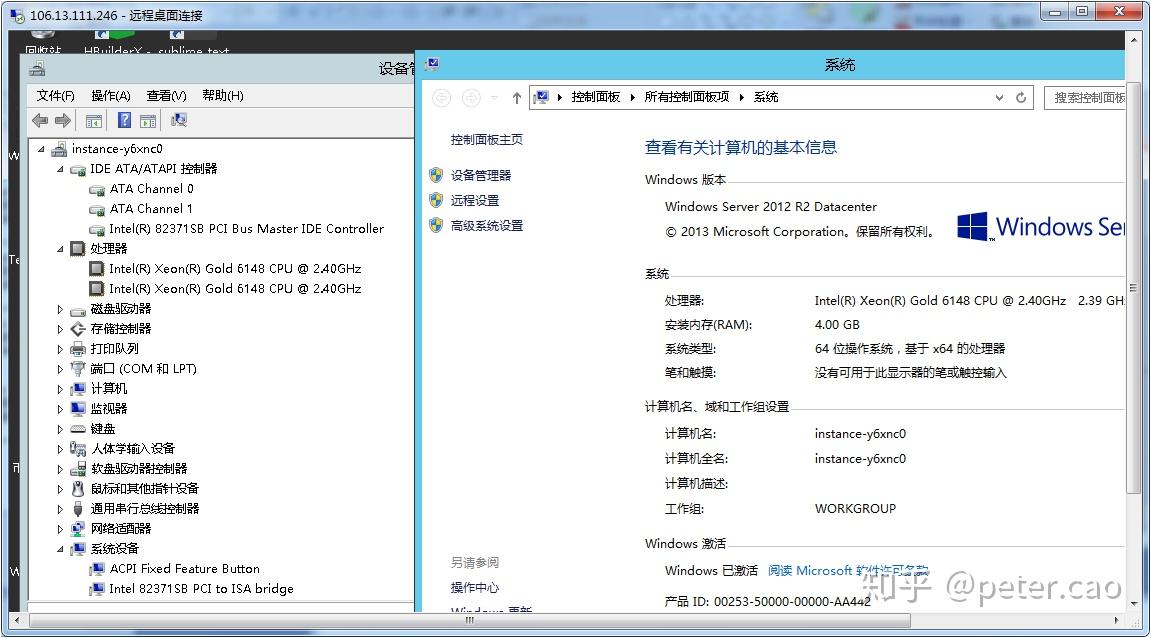This screenshot has width=1151, height=638.
Task: Expand the 通用串行总线控制器 node
Action: [60, 509]
